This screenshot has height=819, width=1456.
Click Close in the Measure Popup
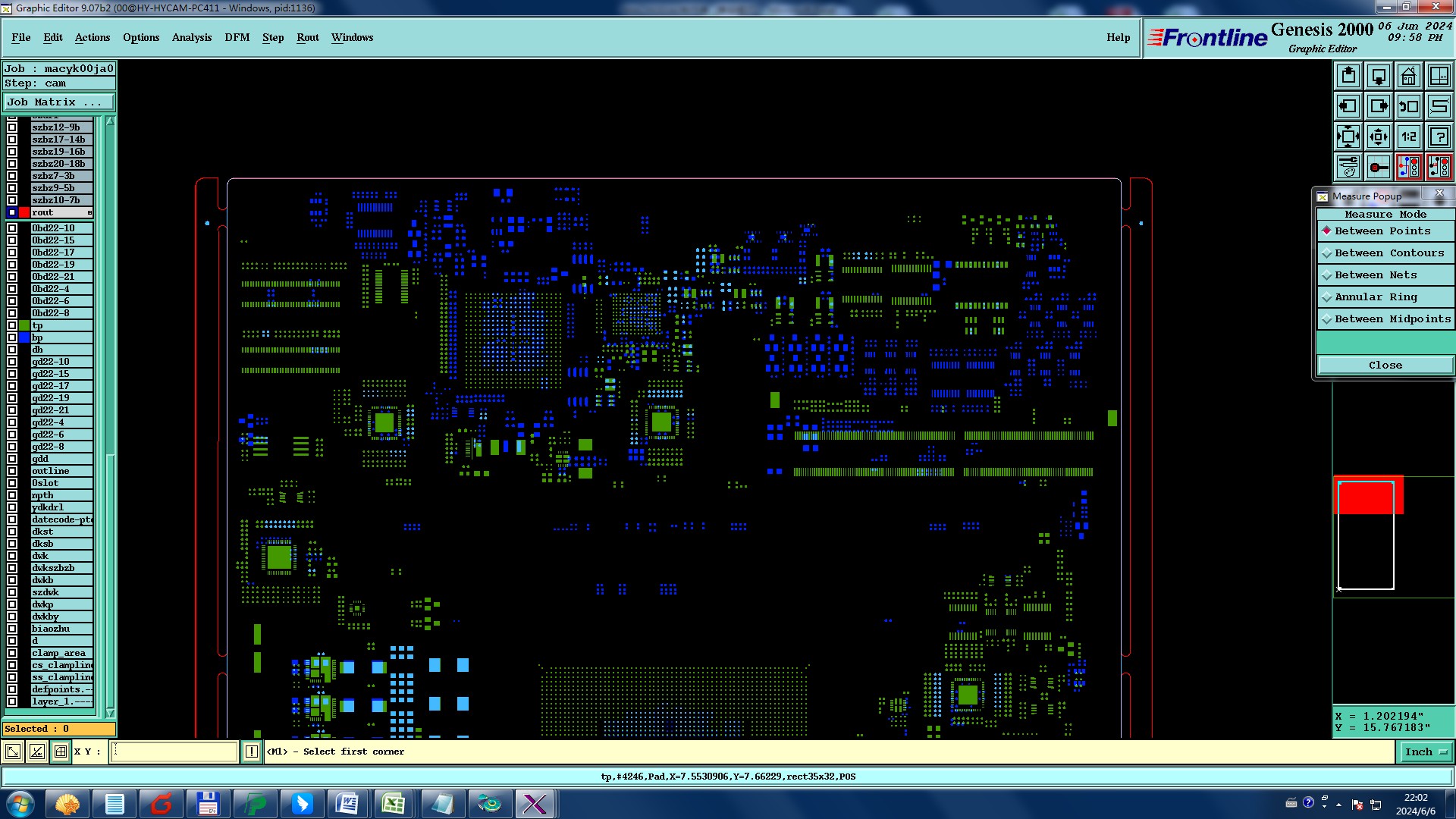1385,366
